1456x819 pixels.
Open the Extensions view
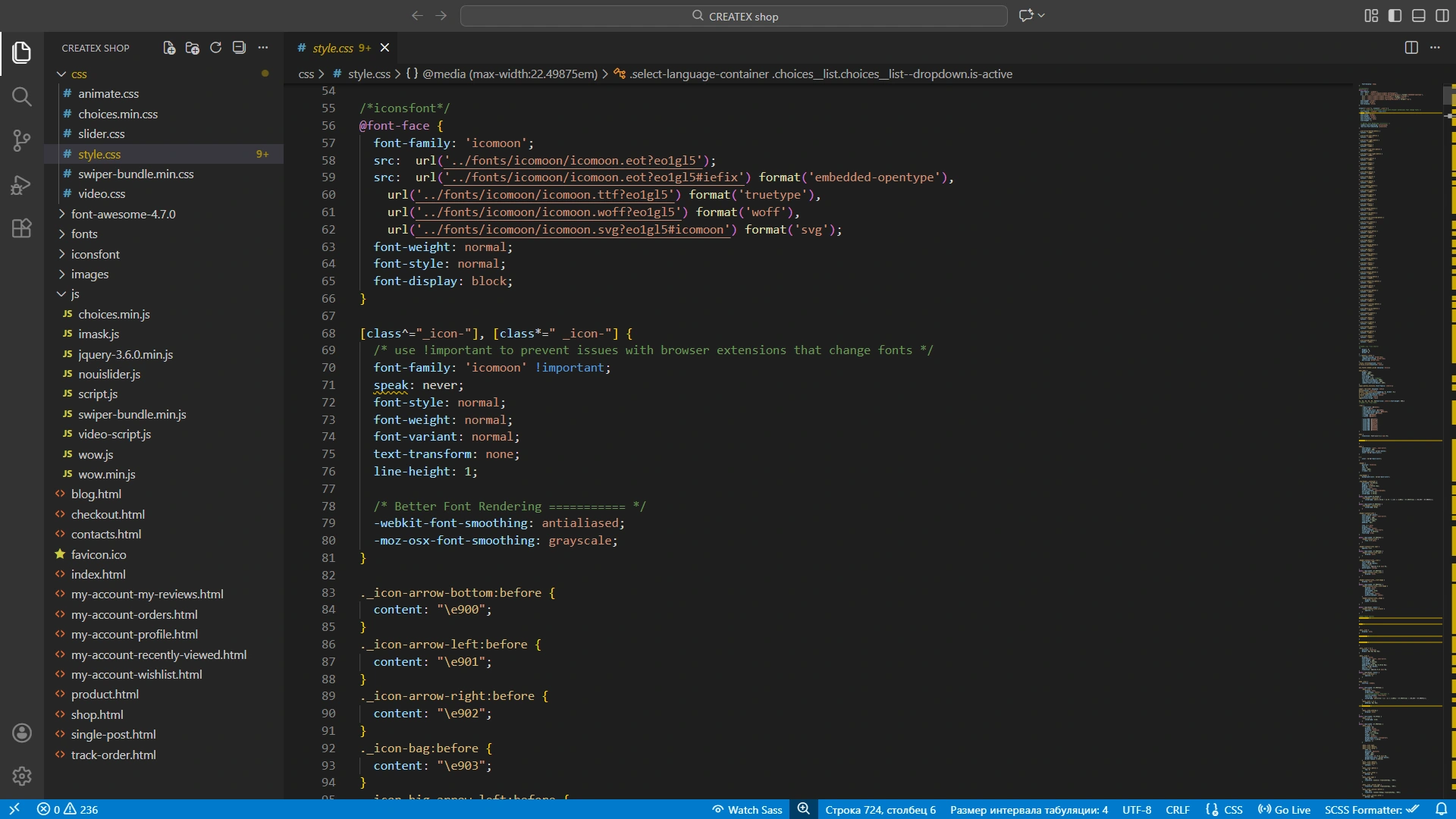pos(21,228)
